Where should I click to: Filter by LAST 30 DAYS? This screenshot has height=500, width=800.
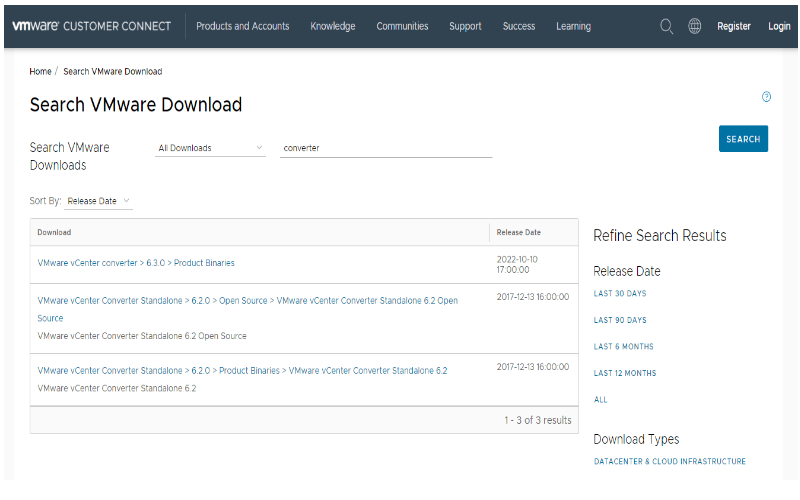point(620,293)
